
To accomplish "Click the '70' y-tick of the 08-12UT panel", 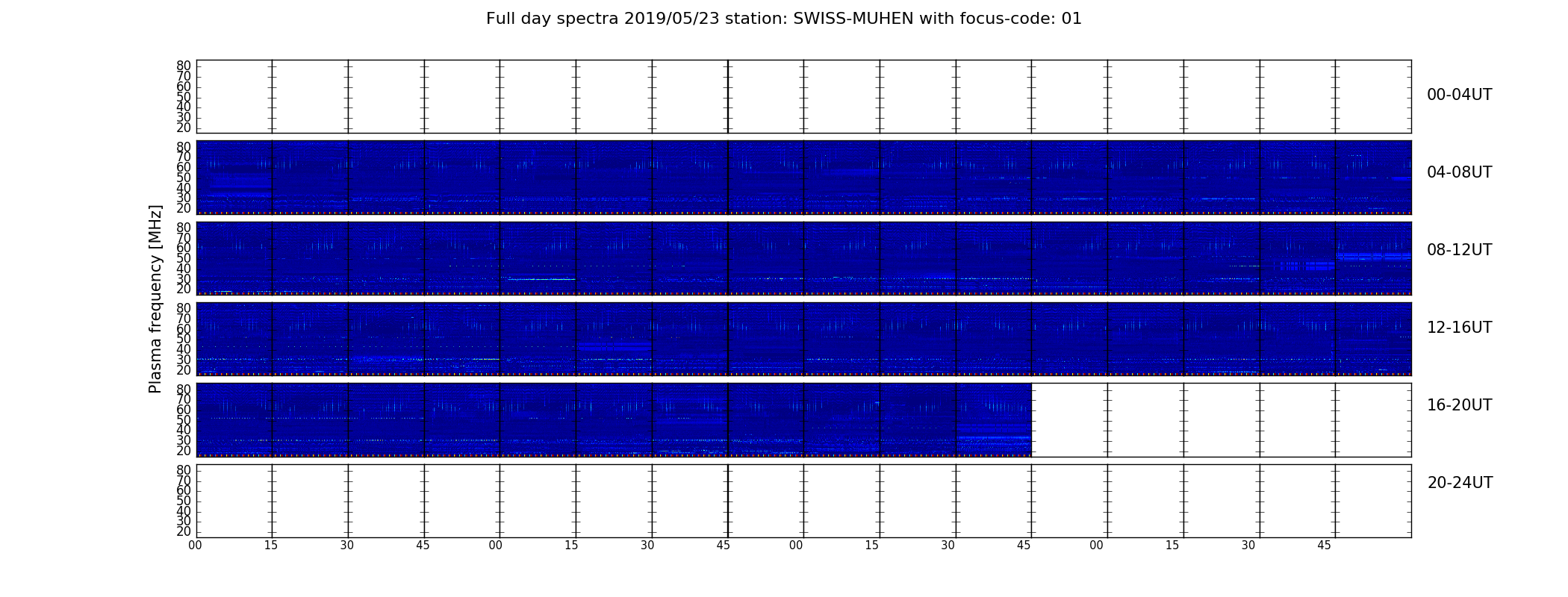I will tap(184, 237).
